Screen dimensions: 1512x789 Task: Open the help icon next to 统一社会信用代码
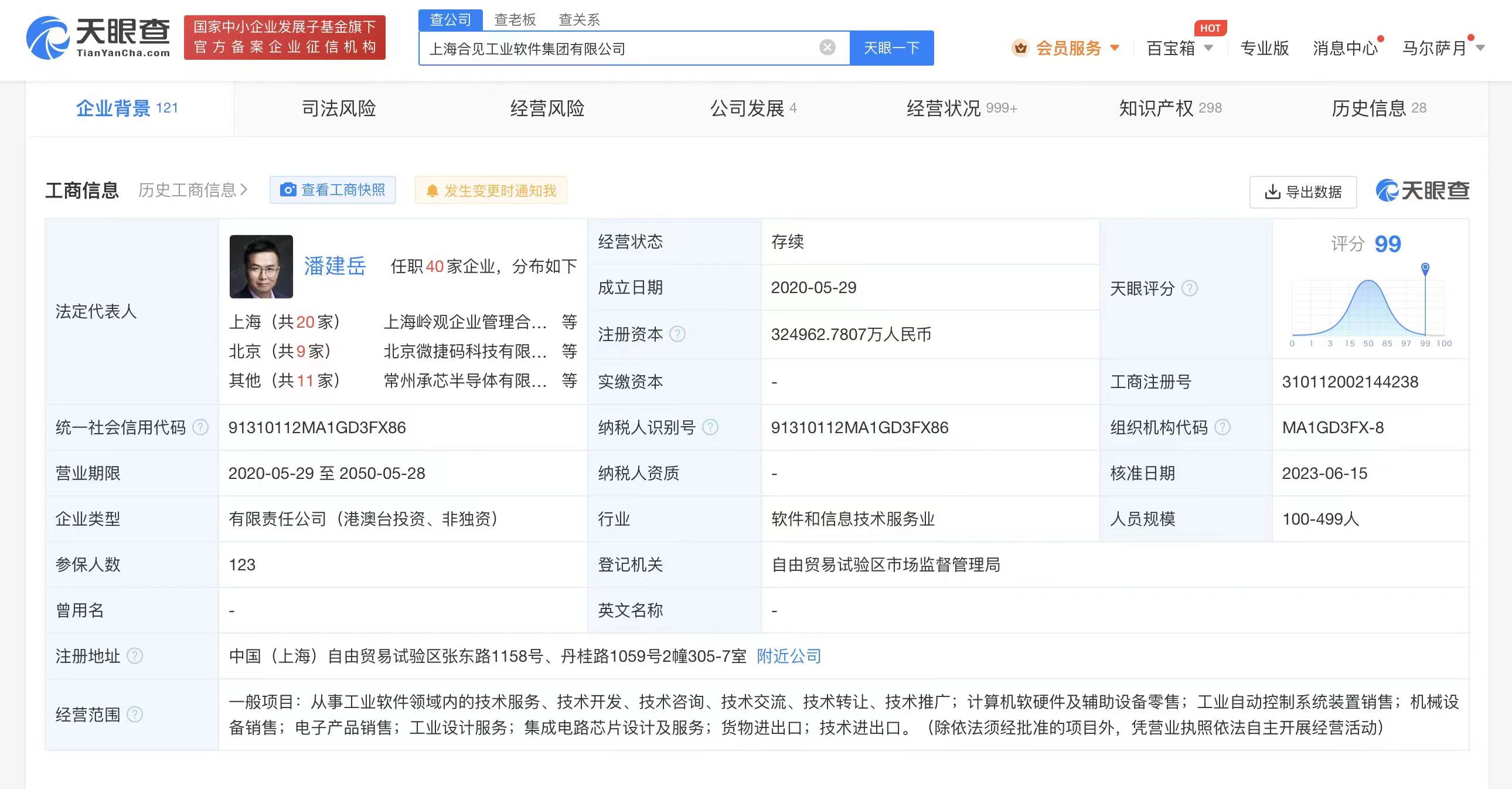pyautogui.click(x=200, y=427)
